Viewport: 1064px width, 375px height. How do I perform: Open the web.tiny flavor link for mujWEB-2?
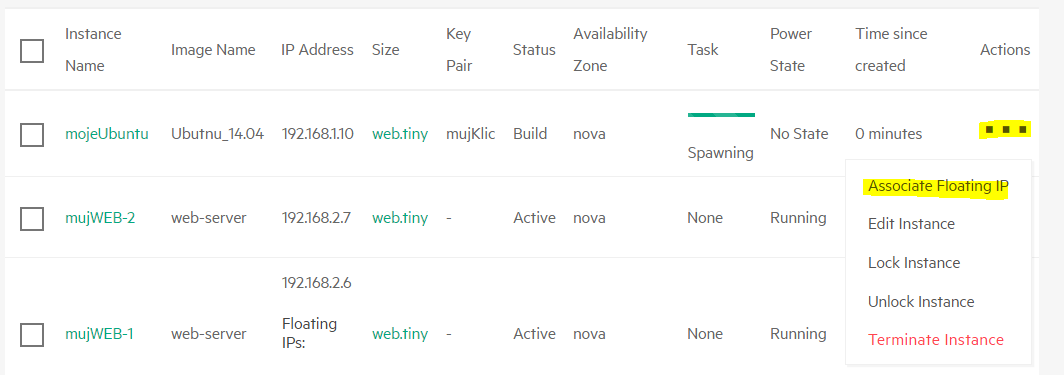pos(400,218)
